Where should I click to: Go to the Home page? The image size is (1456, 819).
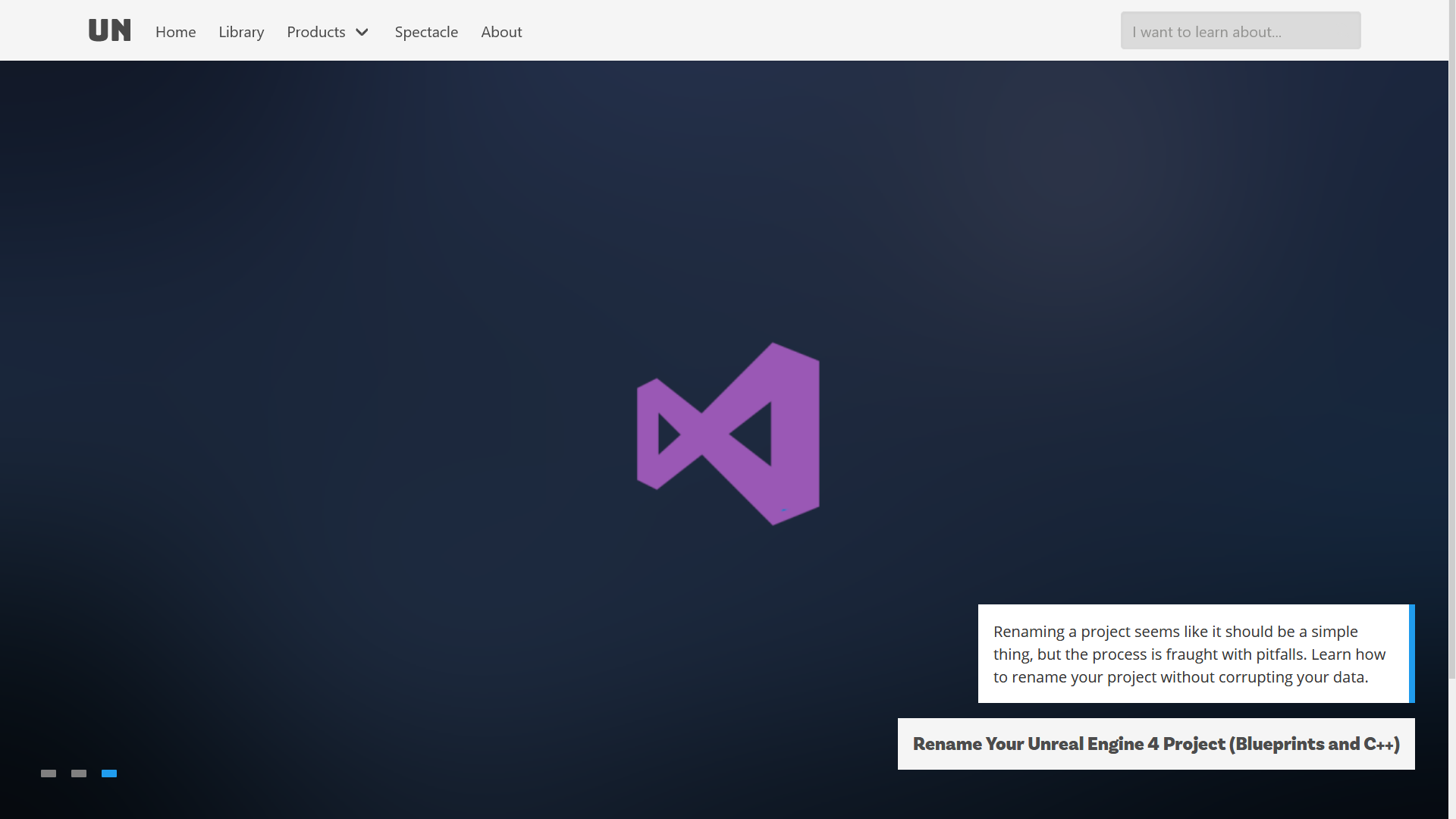[x=175, y=32]
